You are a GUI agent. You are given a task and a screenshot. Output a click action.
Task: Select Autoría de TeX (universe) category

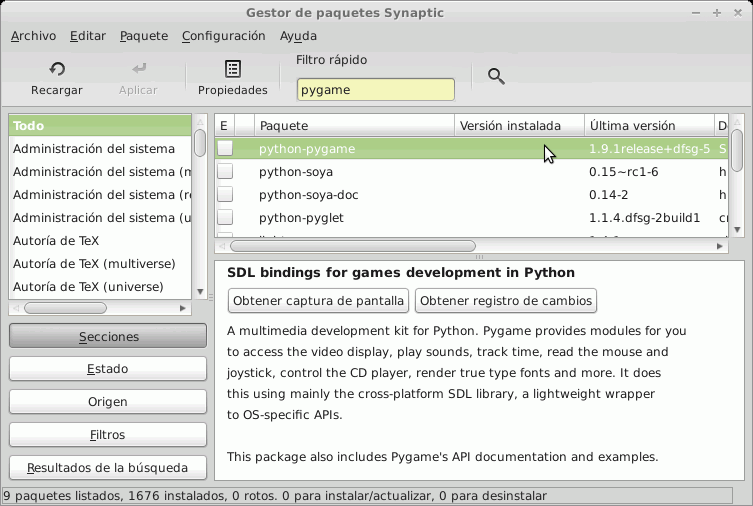[100, 287]
